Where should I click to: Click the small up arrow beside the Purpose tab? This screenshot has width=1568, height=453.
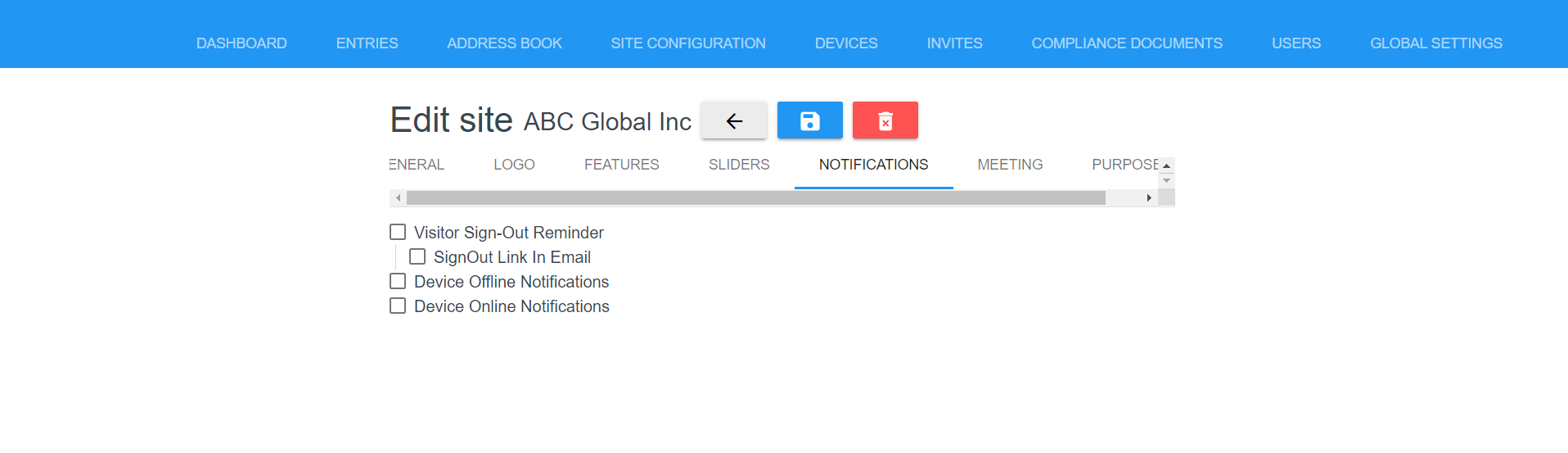(x=1166, y=165)
